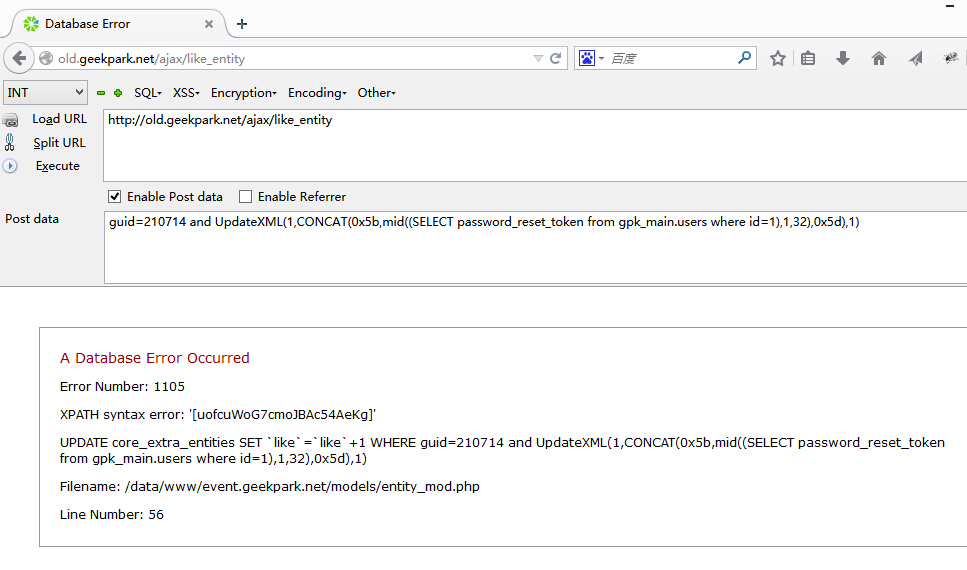Click into the Post data text area
The width and height of the screenshot is (967, 570).
click(x=535, y=247)
